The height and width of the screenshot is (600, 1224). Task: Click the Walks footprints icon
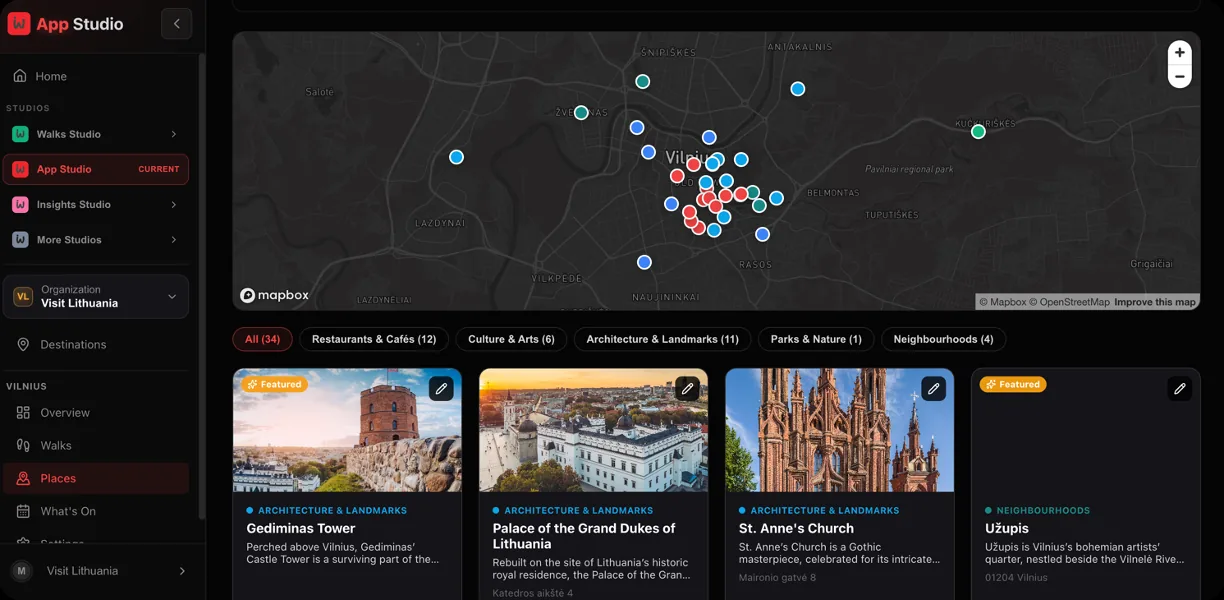tap(23, 445)
